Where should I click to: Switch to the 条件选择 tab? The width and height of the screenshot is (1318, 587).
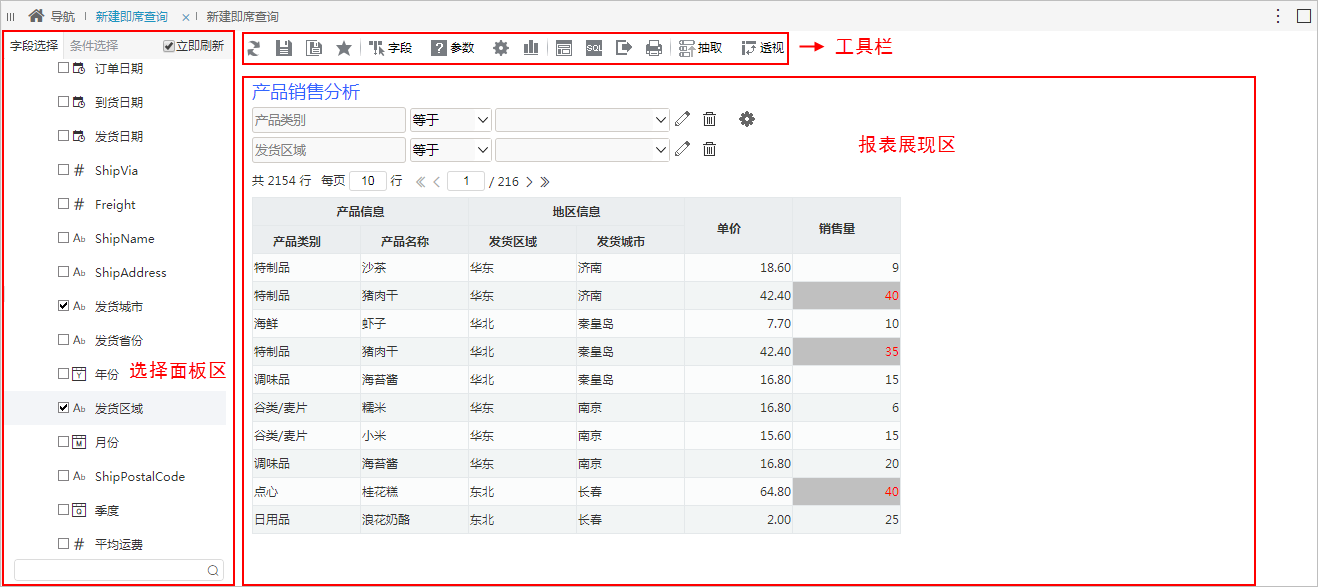coord(94,46)
